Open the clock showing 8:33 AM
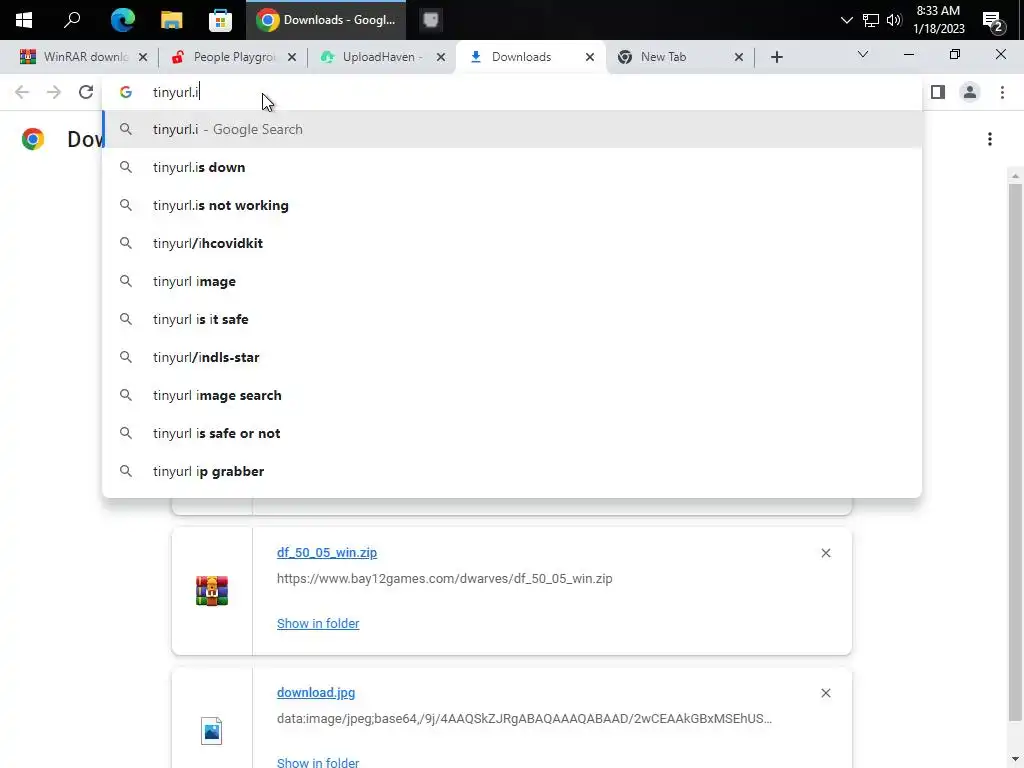1024x768 pixels. tap(938, 20)
